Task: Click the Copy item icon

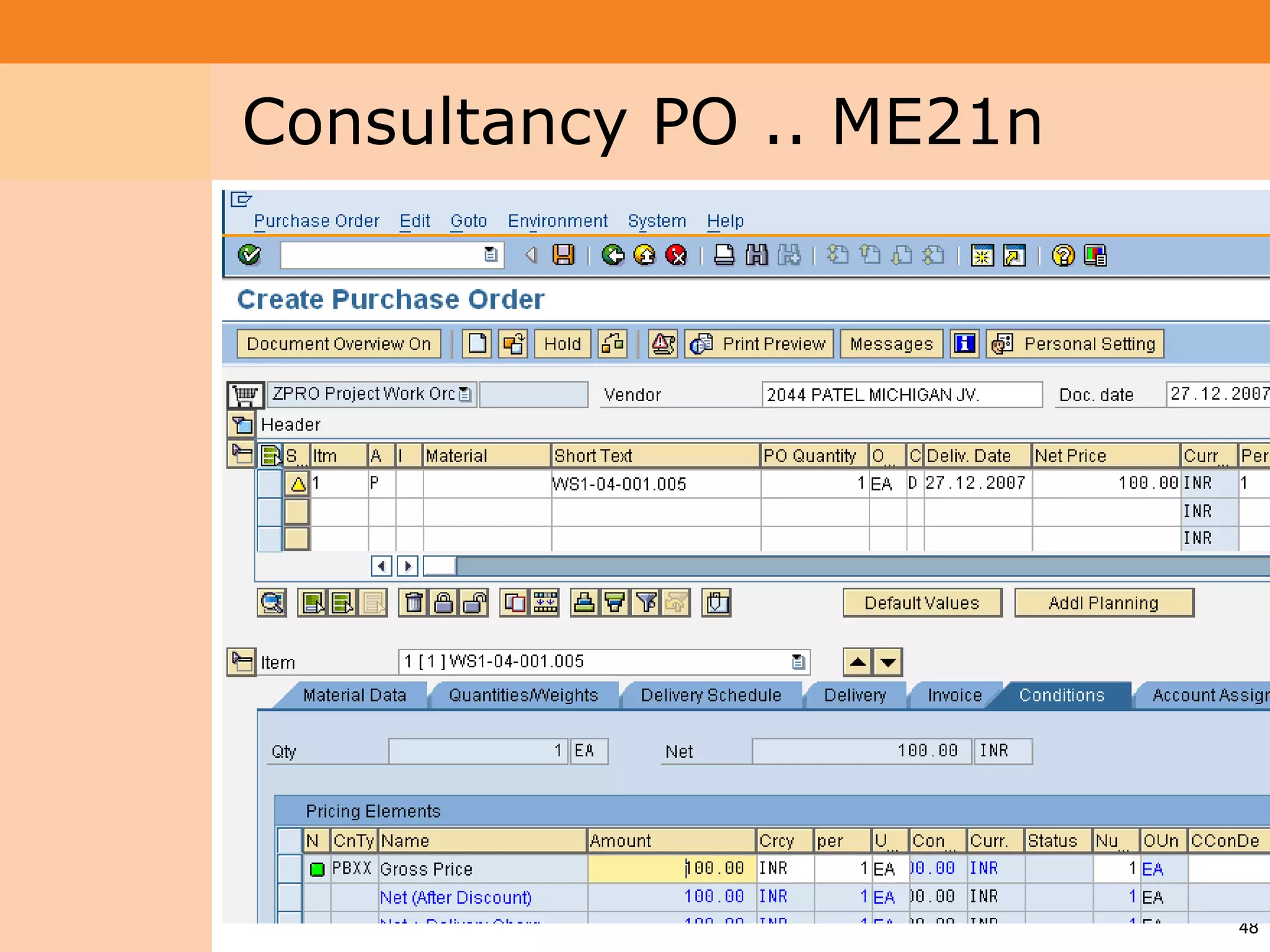Action: click(515, 602)
